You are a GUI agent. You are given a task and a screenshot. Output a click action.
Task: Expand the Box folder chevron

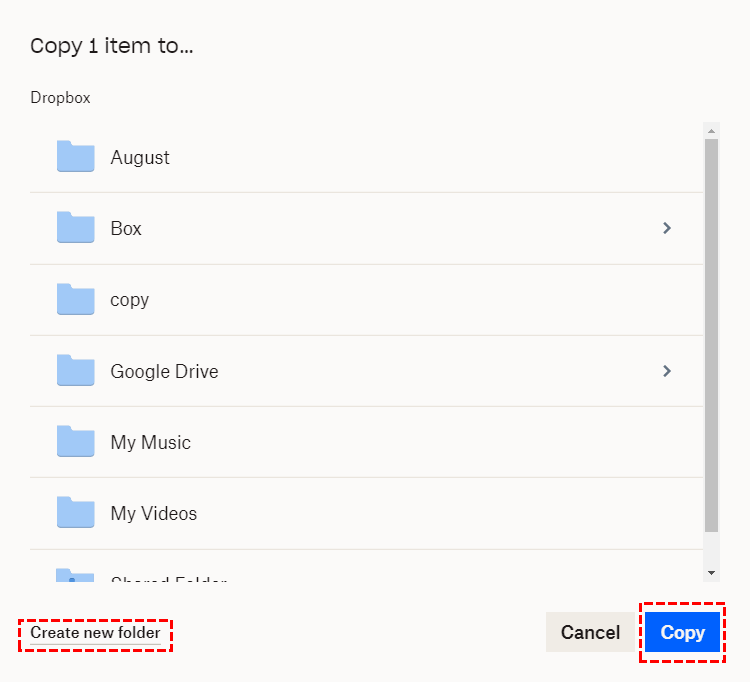click(x=667, y=228)
